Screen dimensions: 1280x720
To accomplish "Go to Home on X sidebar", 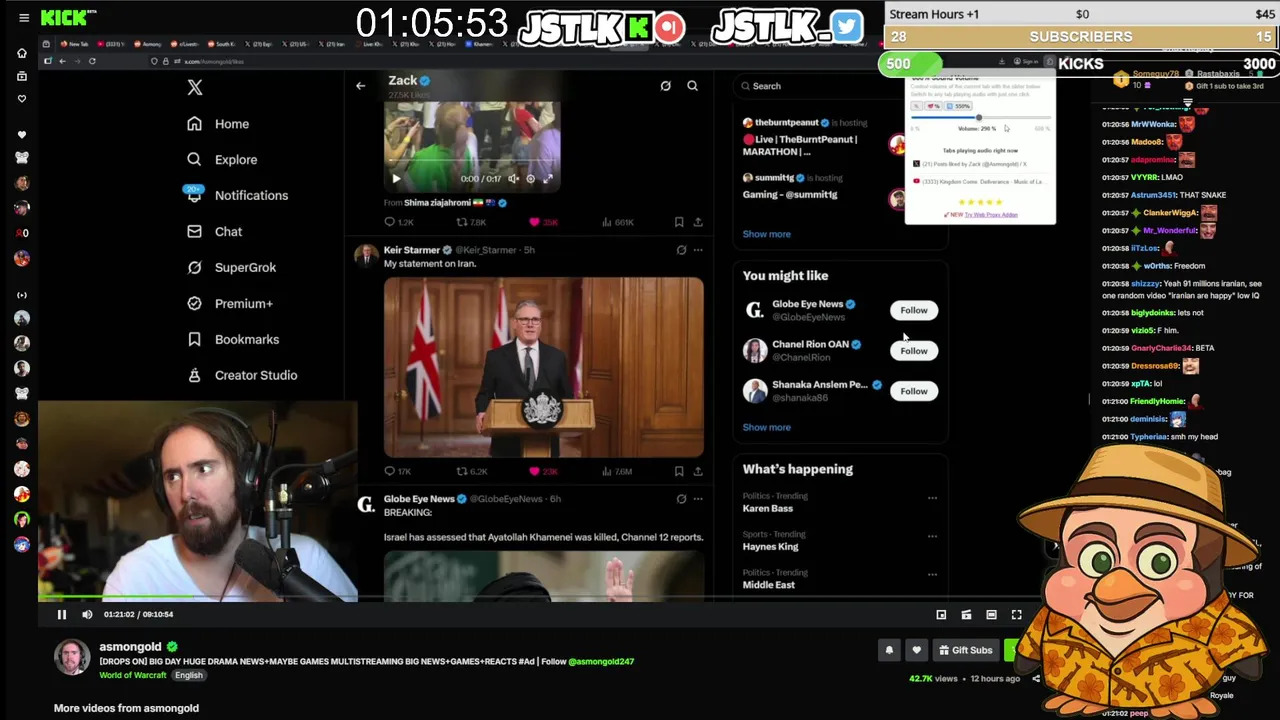I will pyautogui.click(x=218, y=124).
